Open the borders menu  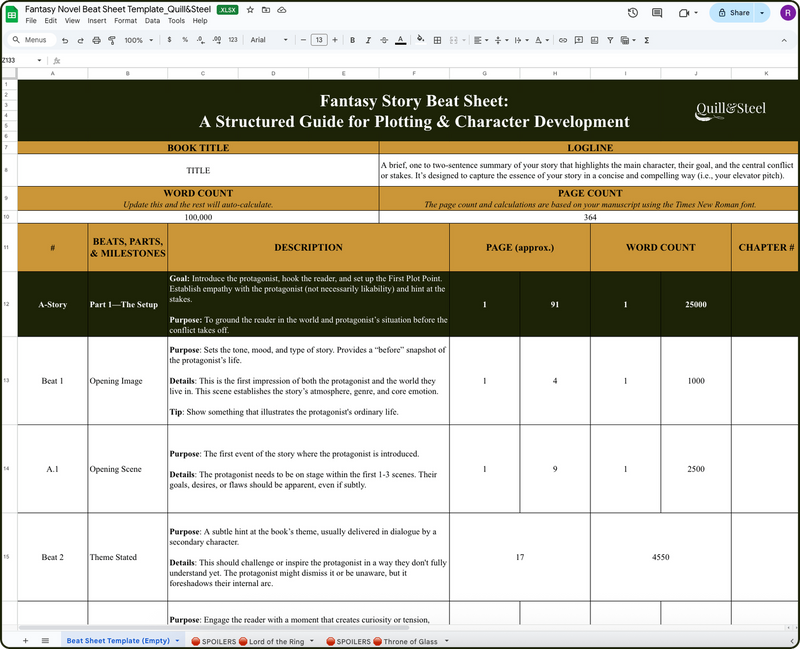[437, 40]
